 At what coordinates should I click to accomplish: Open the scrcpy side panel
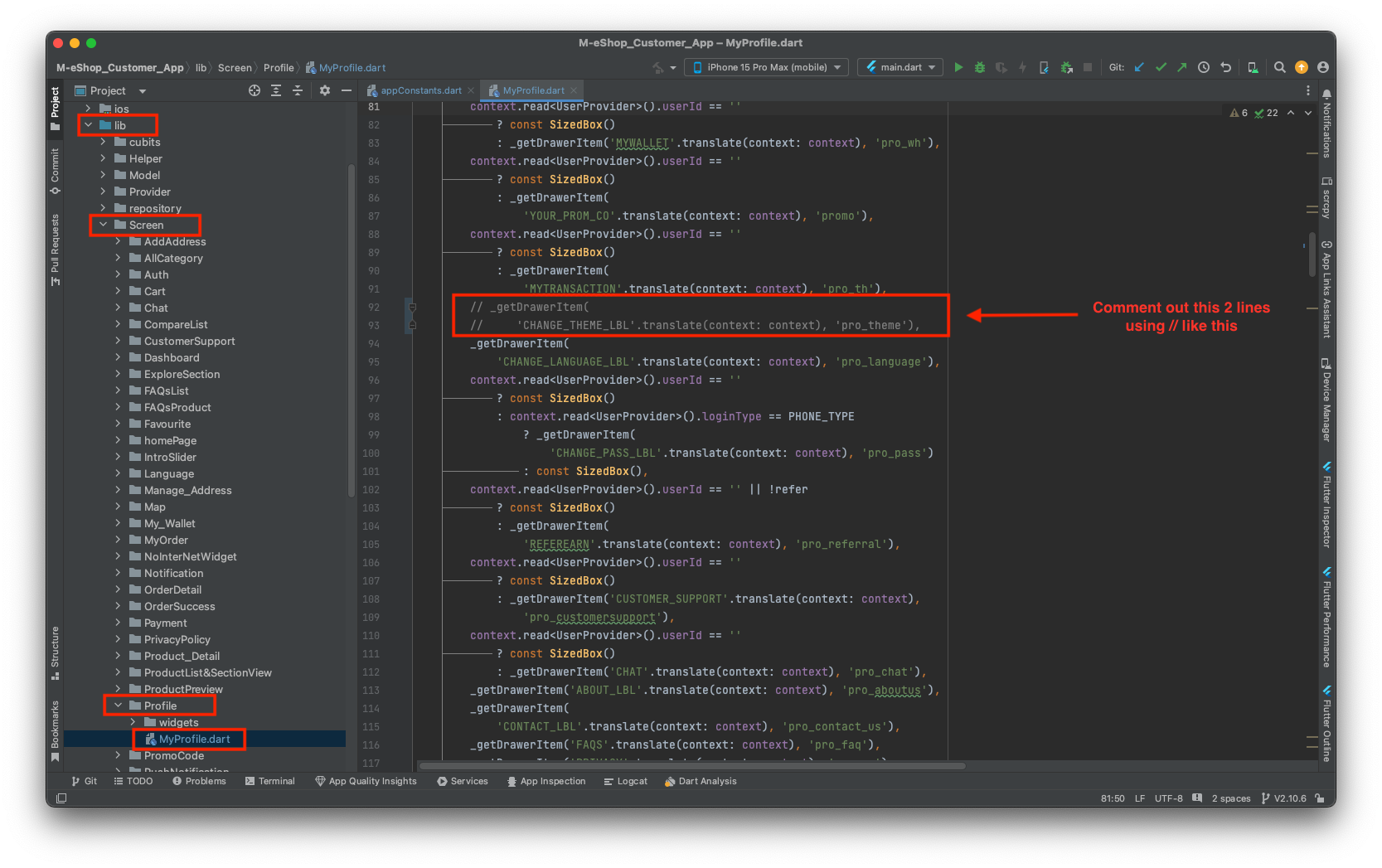1326,197
